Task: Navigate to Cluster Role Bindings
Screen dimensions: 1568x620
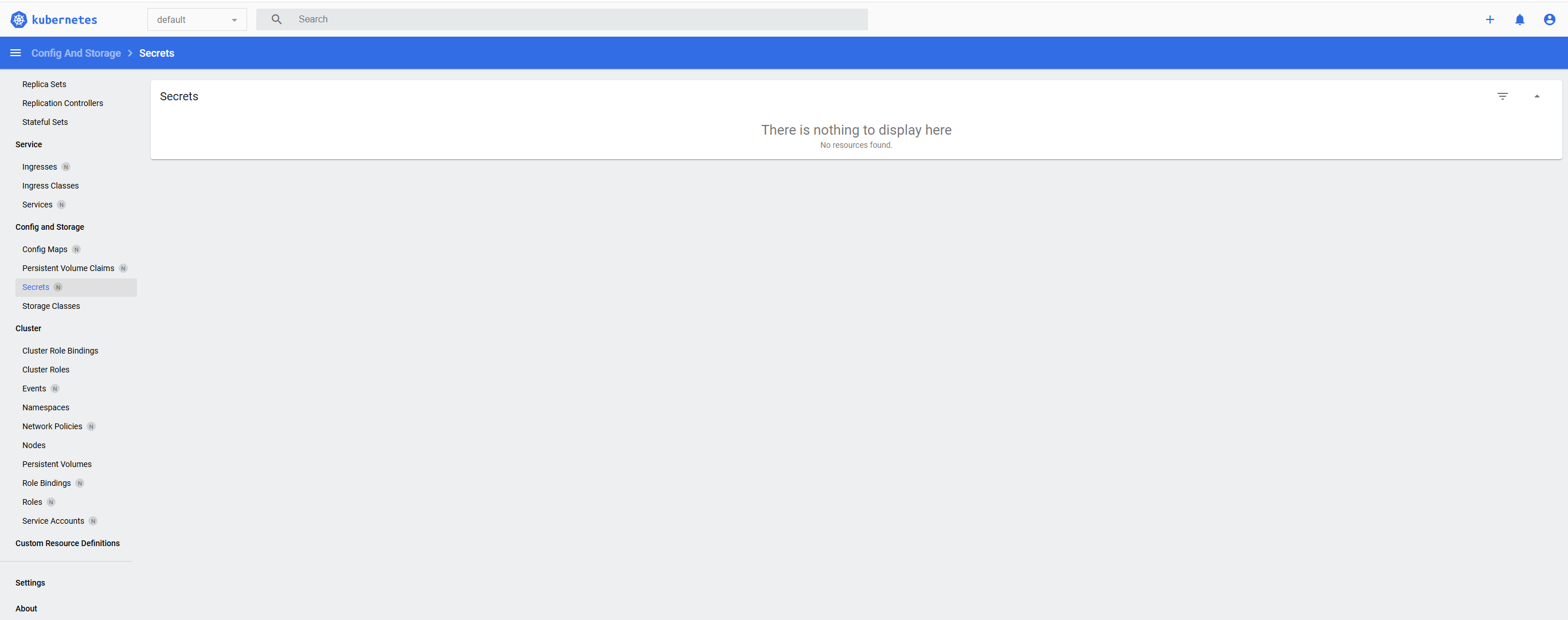Action: [60, 351]
